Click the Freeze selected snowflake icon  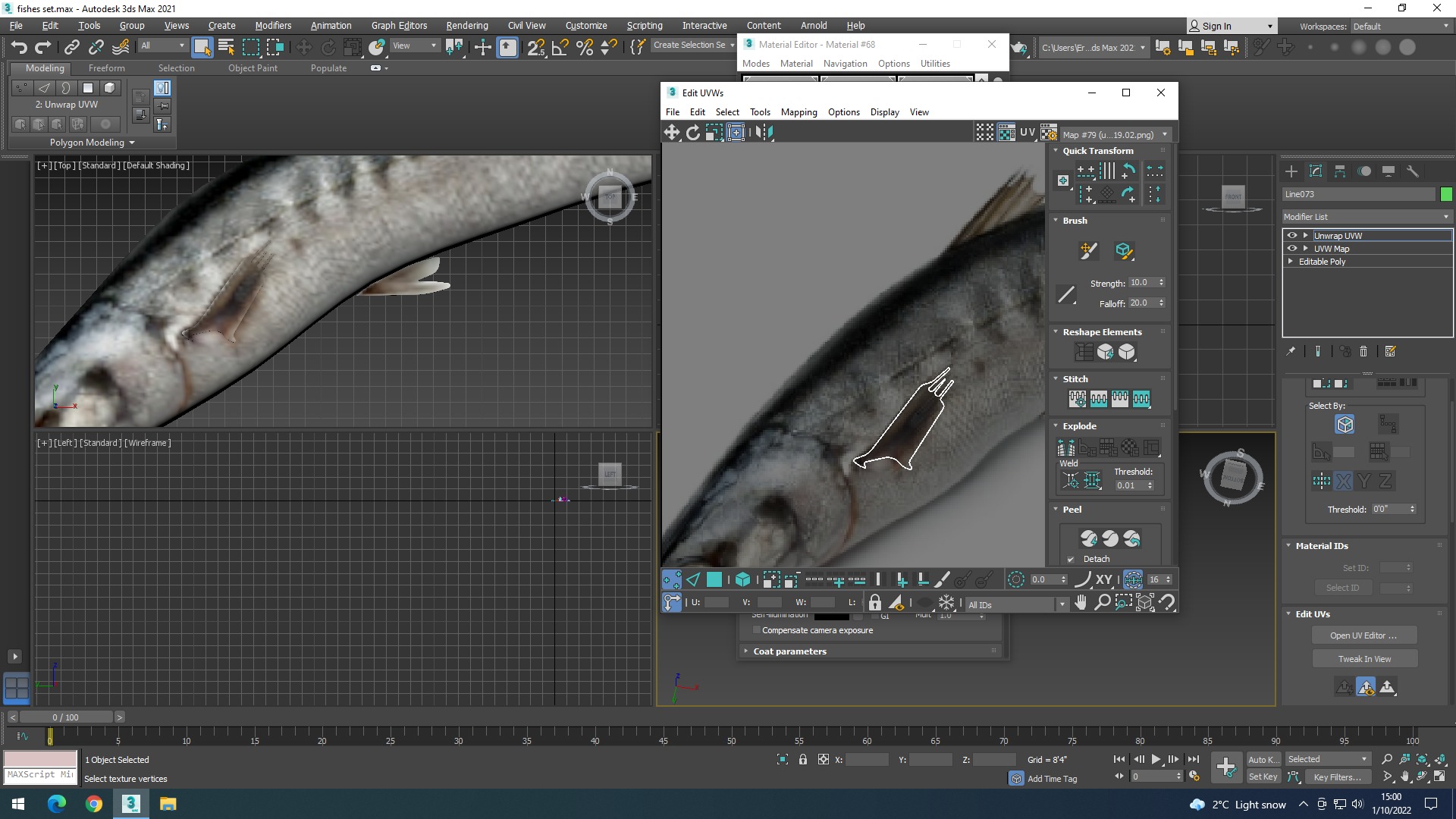point(946,603)
